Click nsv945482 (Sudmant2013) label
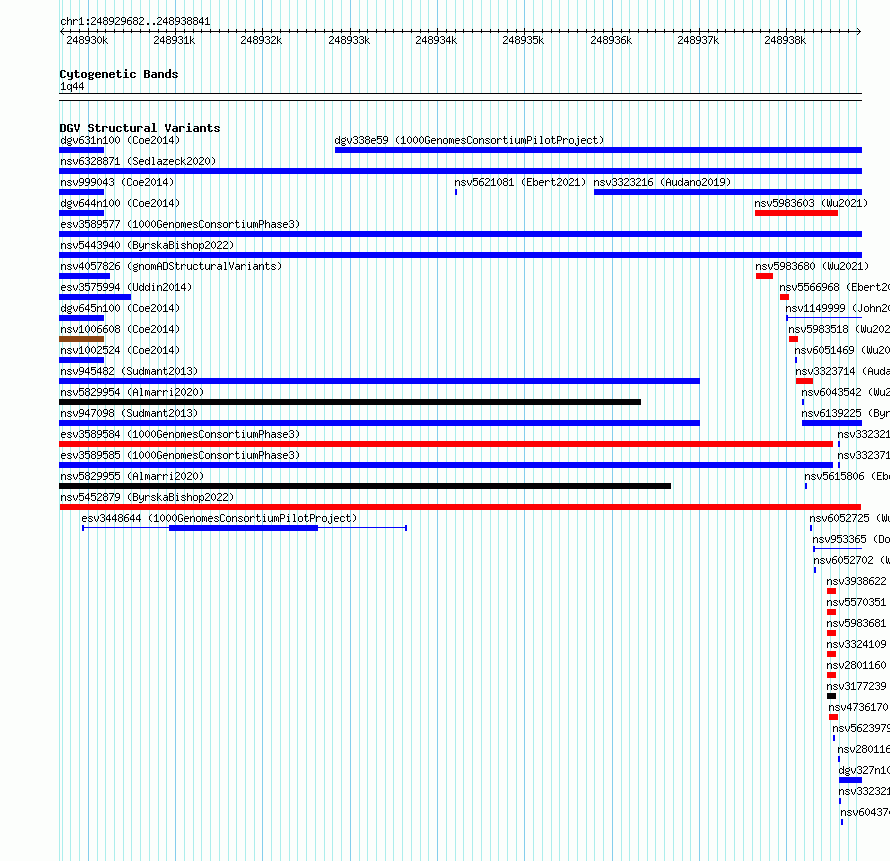 point(129,371)
